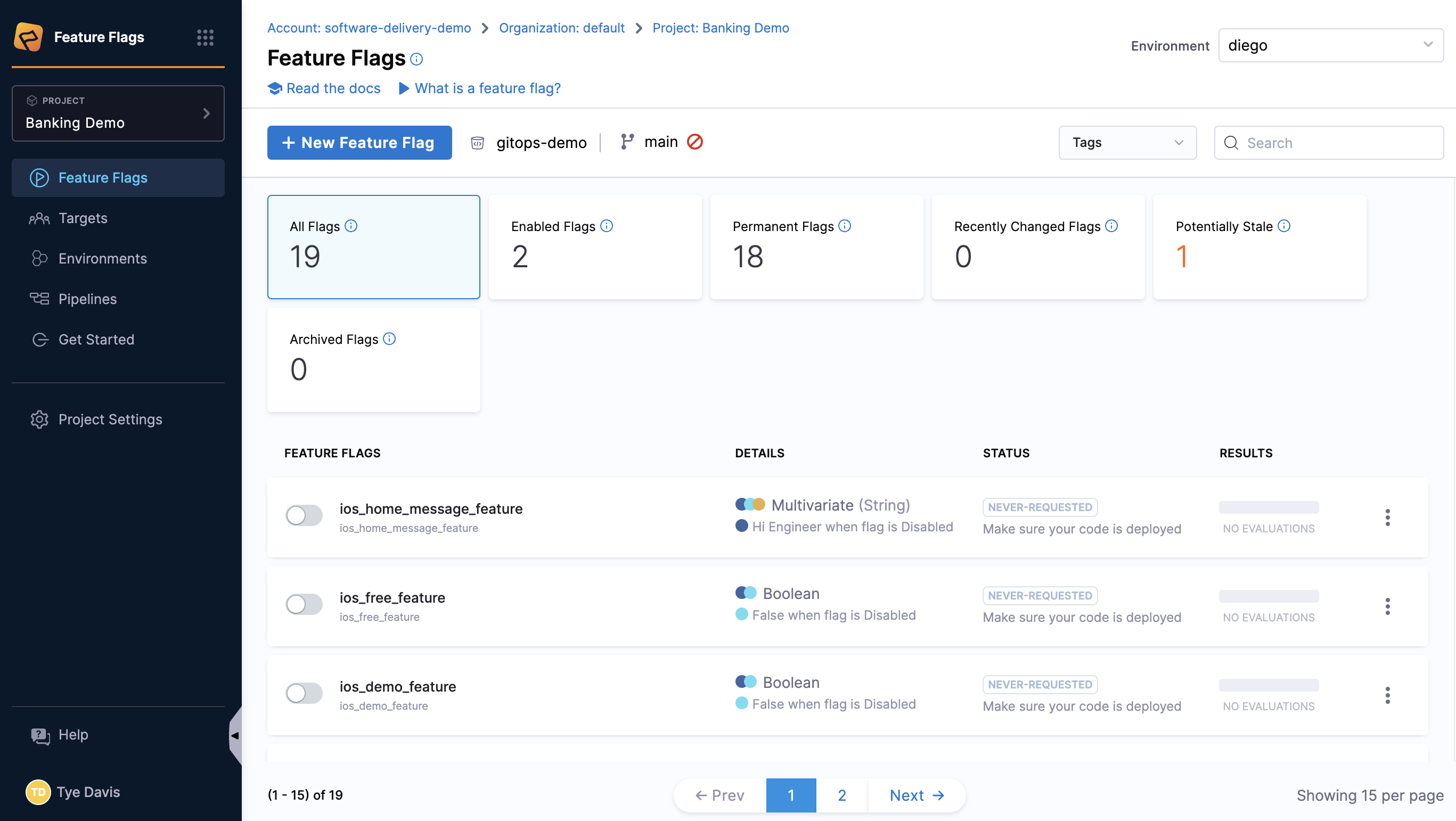Collapse the sidebar with the arrow handle
Viewport: 1456px width, 821px height.
235,736
